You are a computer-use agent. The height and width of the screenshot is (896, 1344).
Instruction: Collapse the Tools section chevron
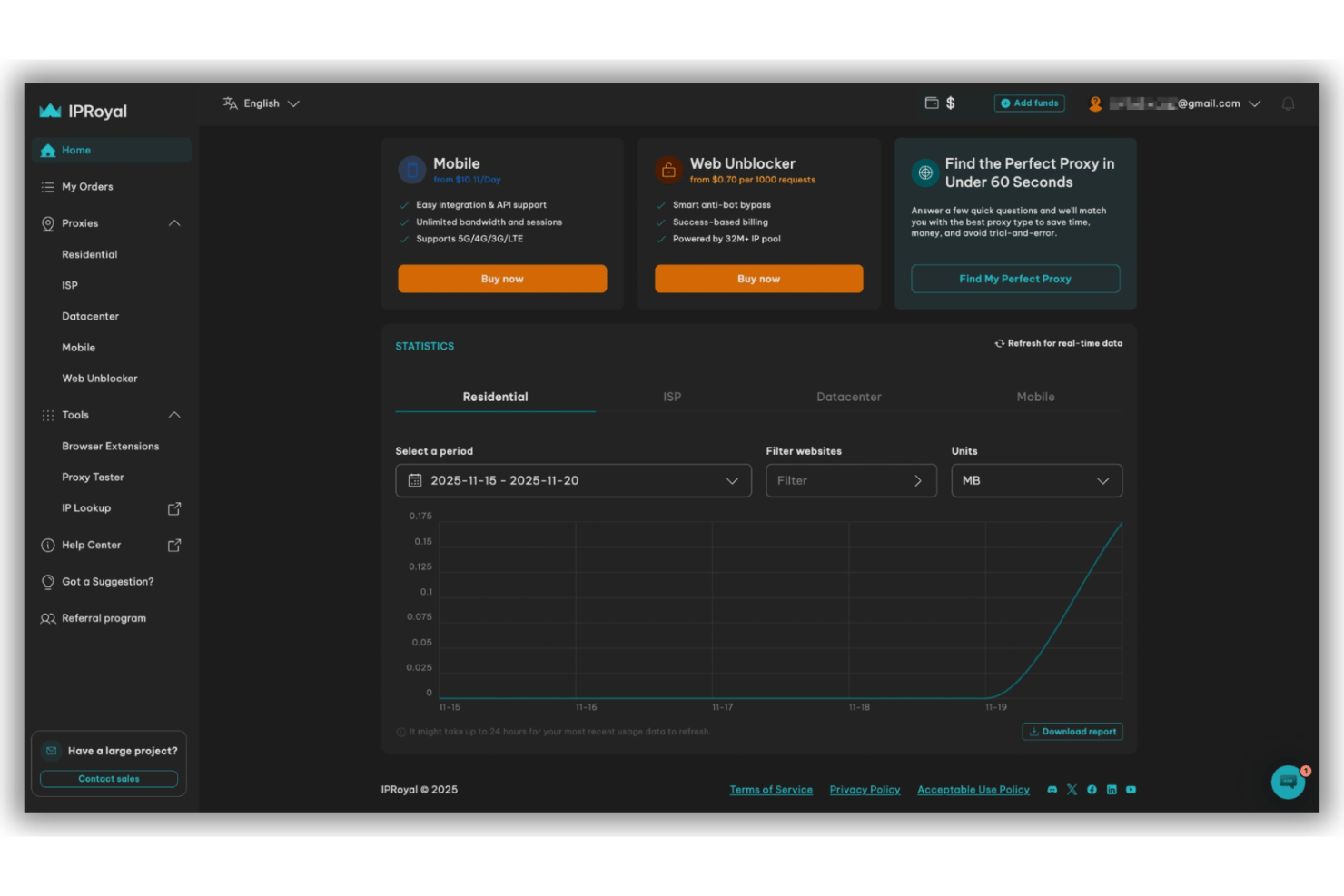point(174,415)
